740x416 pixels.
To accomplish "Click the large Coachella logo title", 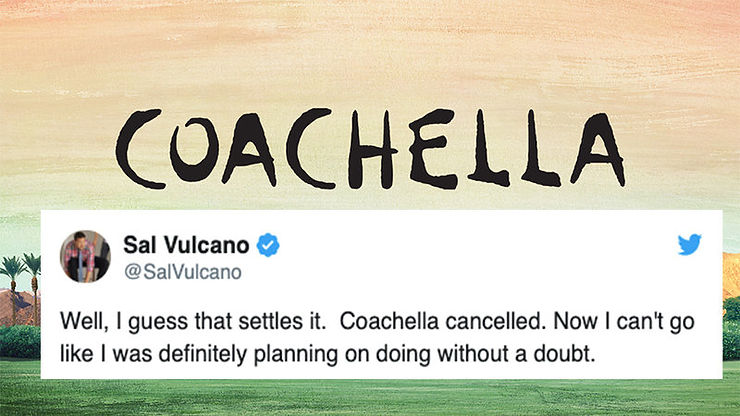I will (x=371, y=149).
